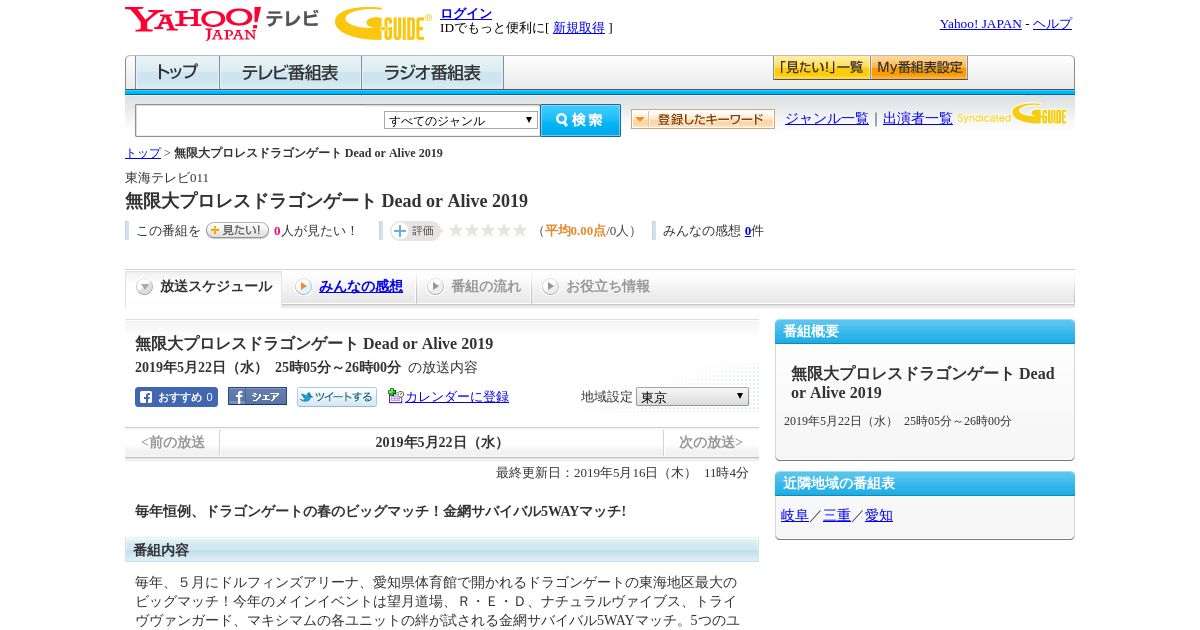Select the 放送スケジュール tab
Image resolution: width=1200 pixels, height=630 pixels.
click(x=203, y=287)
